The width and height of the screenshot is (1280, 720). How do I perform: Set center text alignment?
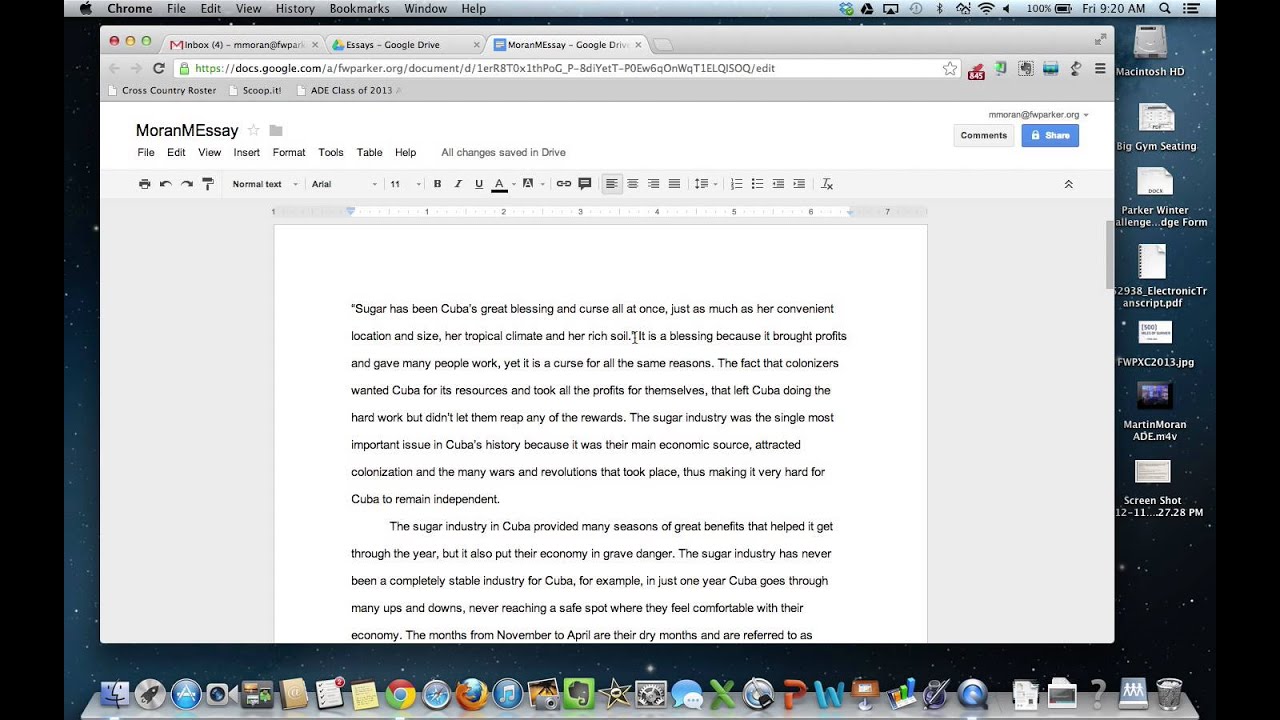pyautogui.click(x=633, y=184)
